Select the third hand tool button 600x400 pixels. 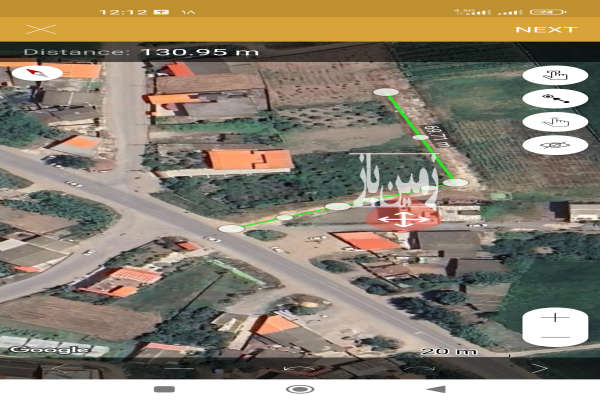555,121
